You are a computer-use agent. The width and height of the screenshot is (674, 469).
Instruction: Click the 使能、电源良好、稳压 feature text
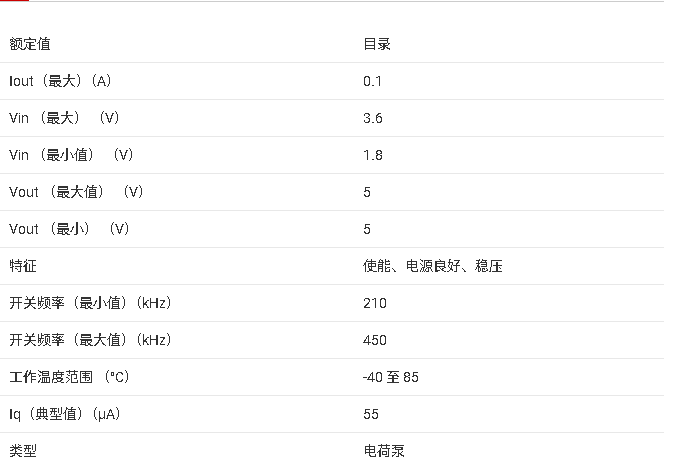pos(432,266)
